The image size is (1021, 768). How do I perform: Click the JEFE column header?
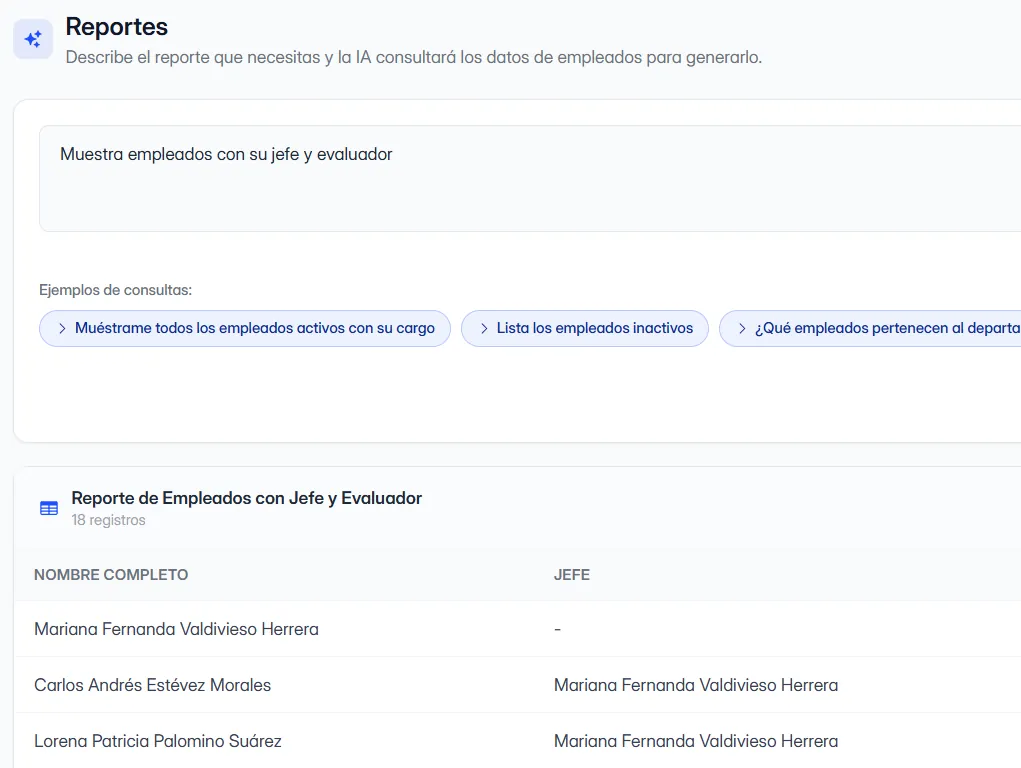(x=572, y=575)
